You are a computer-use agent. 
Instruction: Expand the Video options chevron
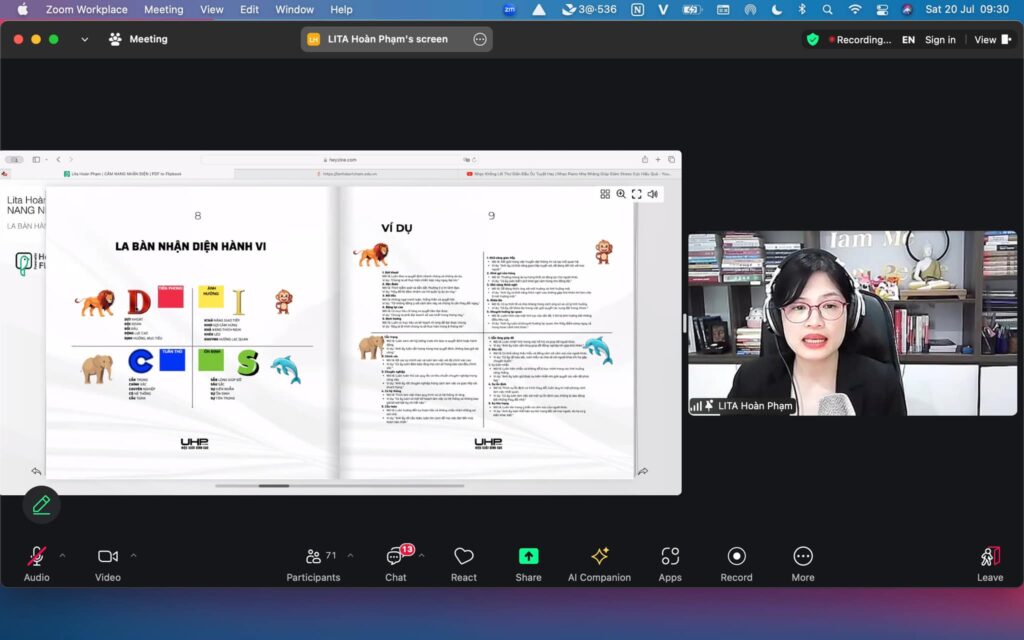[x=133, y=555]
